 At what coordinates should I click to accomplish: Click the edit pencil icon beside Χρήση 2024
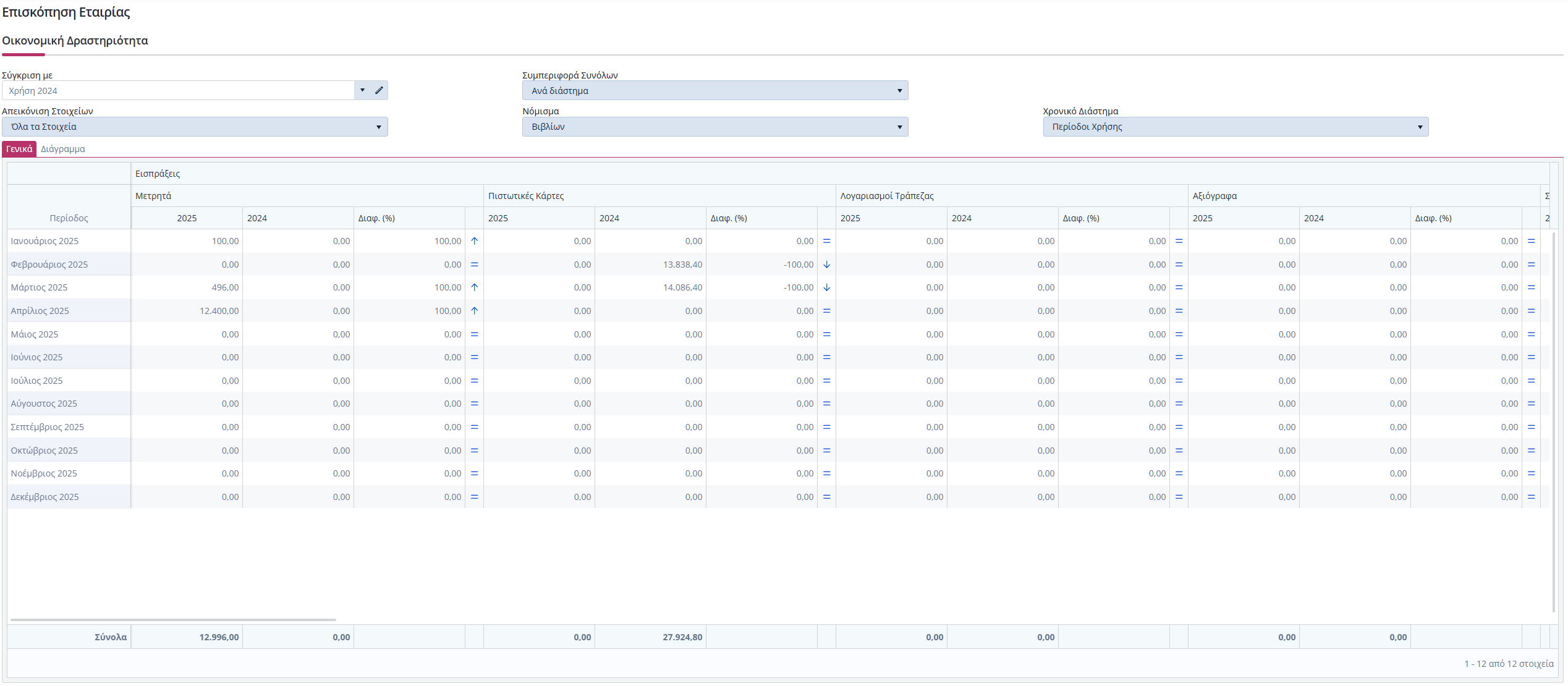pos(379,90)
